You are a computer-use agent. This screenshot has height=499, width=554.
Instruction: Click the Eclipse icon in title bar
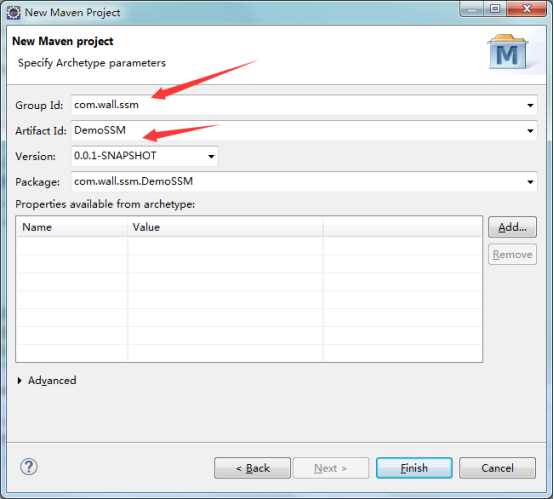(x=14, y=12)
